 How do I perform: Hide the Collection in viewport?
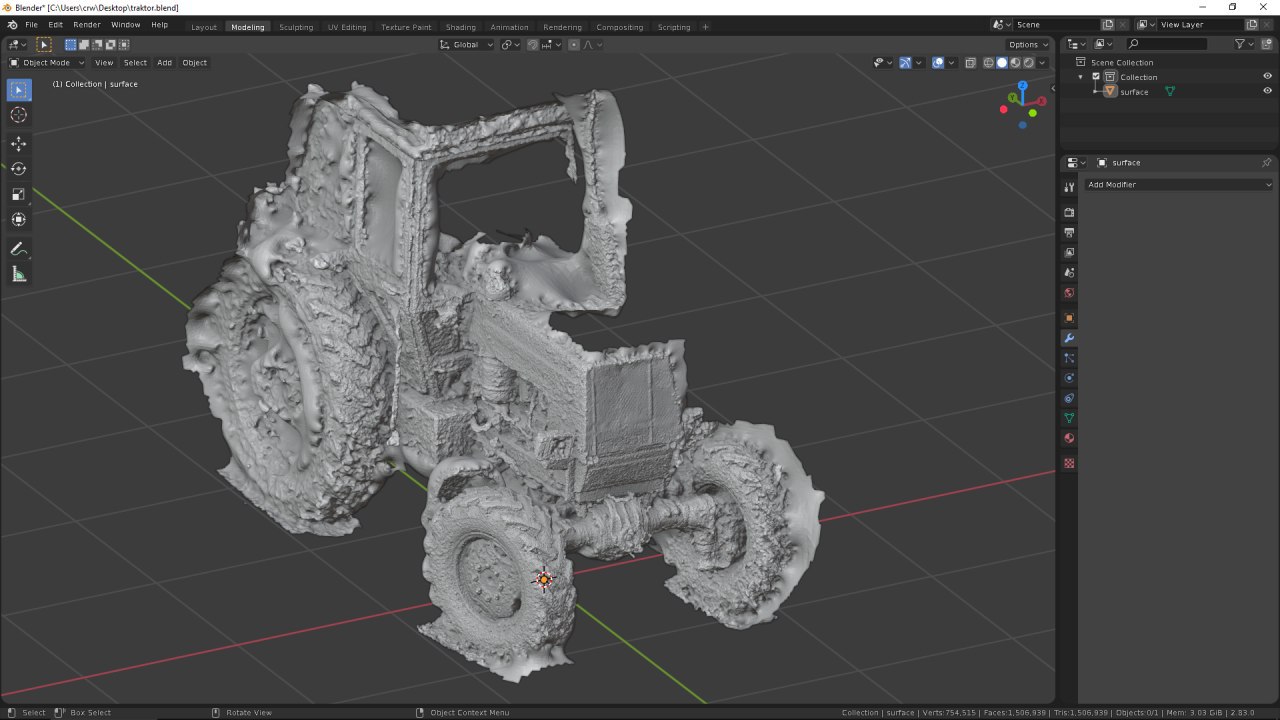(1267, 77)
